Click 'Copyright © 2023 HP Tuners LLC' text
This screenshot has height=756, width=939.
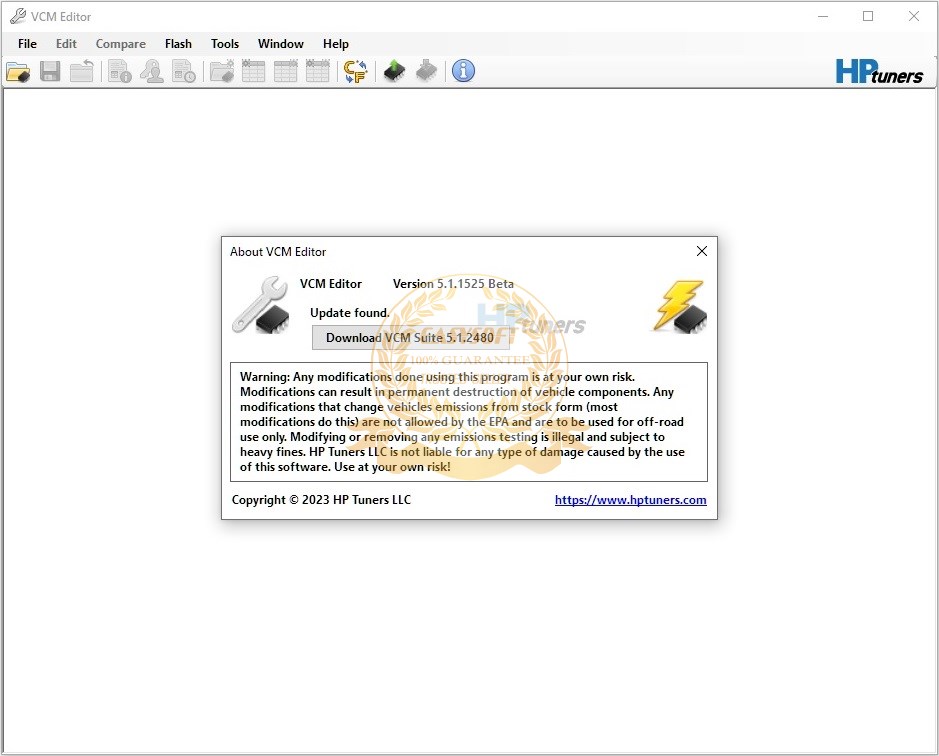click(321, 500)
